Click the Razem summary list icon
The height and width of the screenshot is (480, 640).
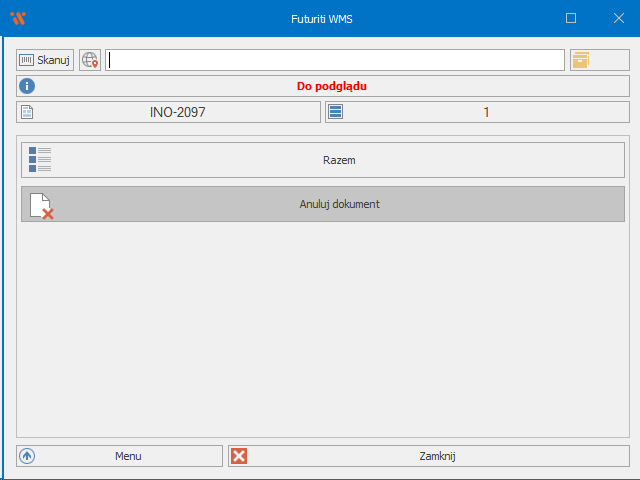pos(40,160)
